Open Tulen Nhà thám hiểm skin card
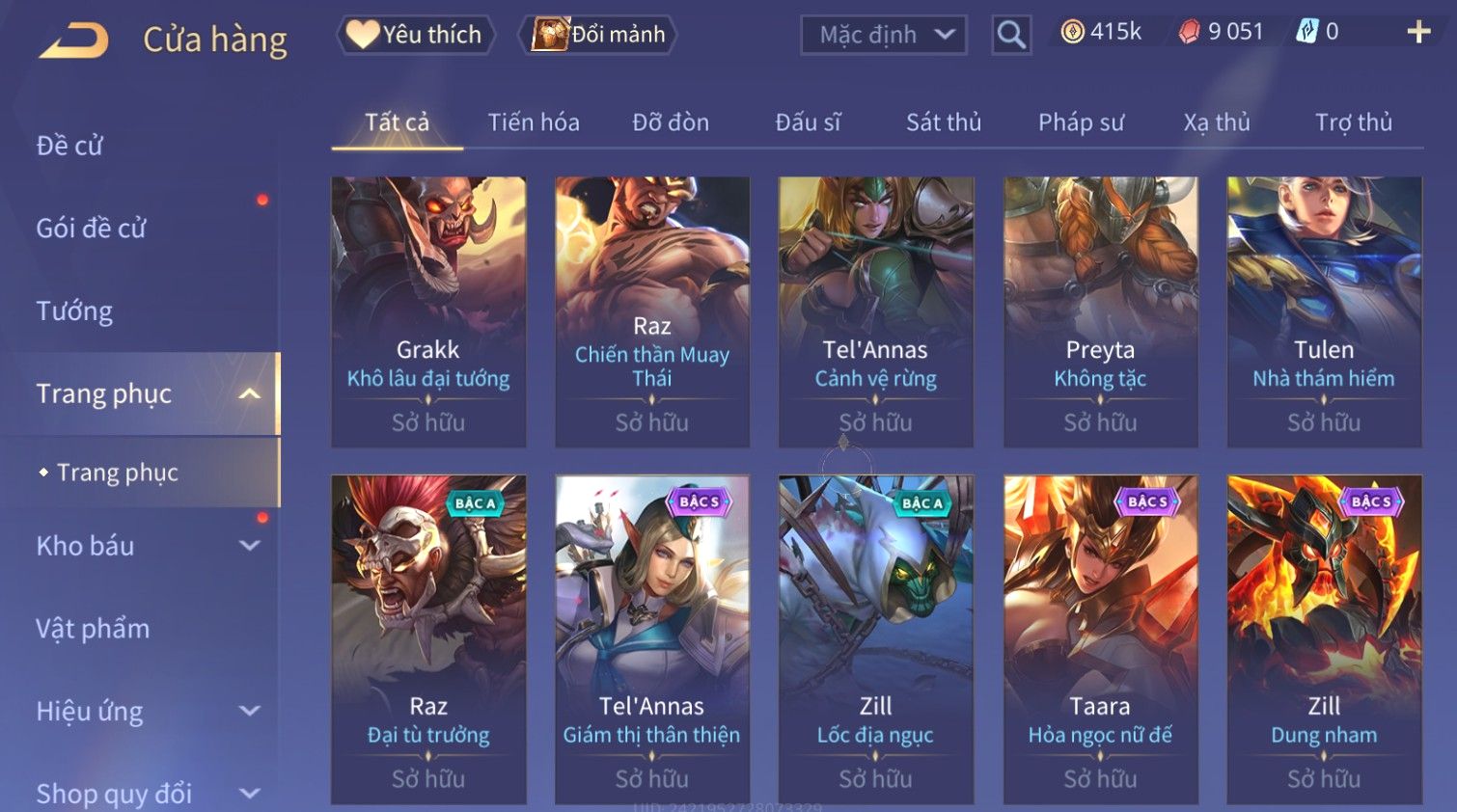This screenshot has width=1457, height=812. [1324, 311]
